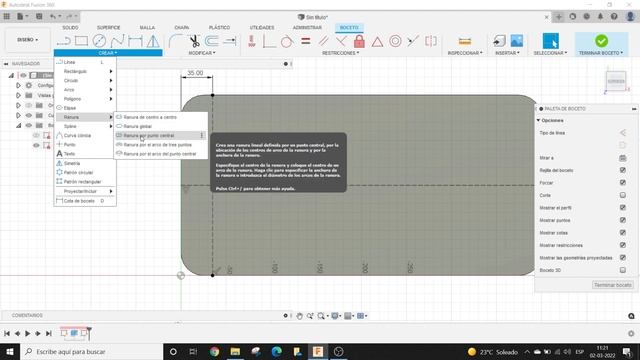
Task: Click the Select tool icon
Action: 550,41
